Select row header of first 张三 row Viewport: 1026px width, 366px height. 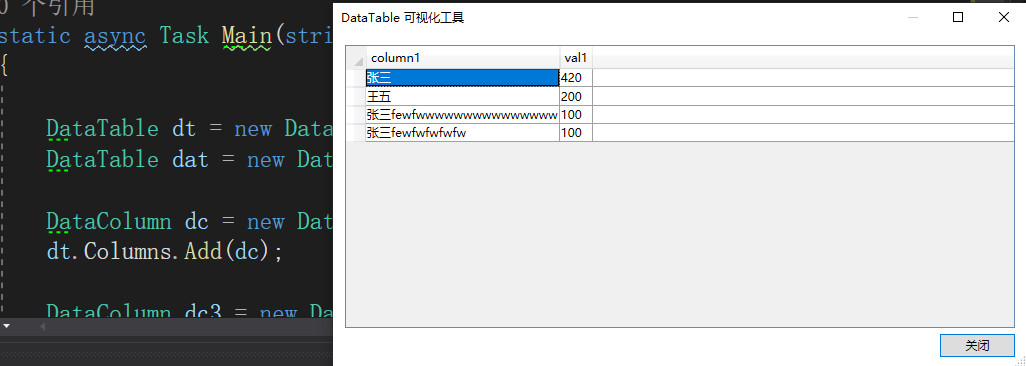click(x=356, y=78)
